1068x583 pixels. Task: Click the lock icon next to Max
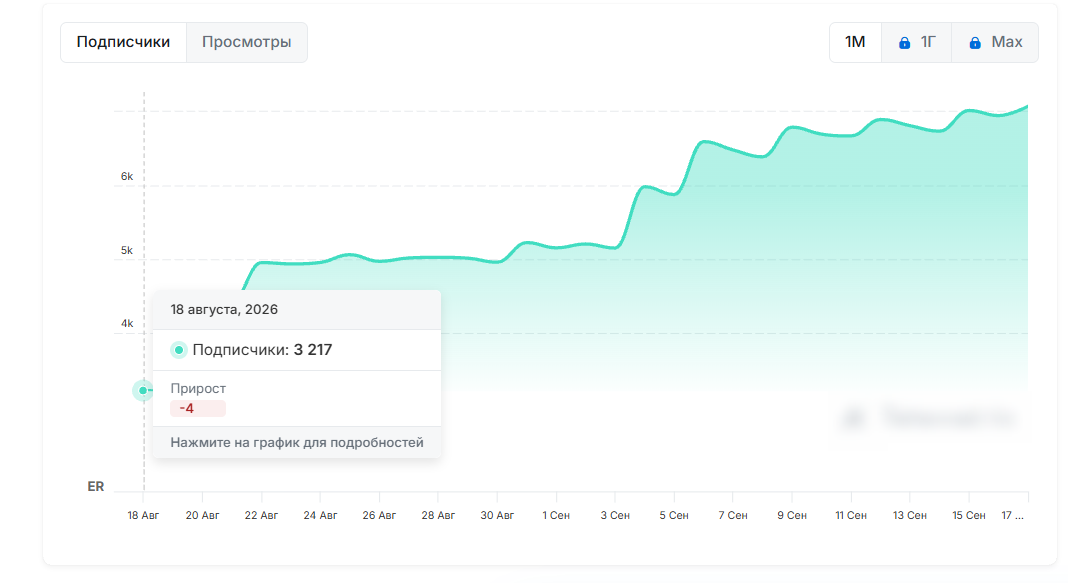975,43
